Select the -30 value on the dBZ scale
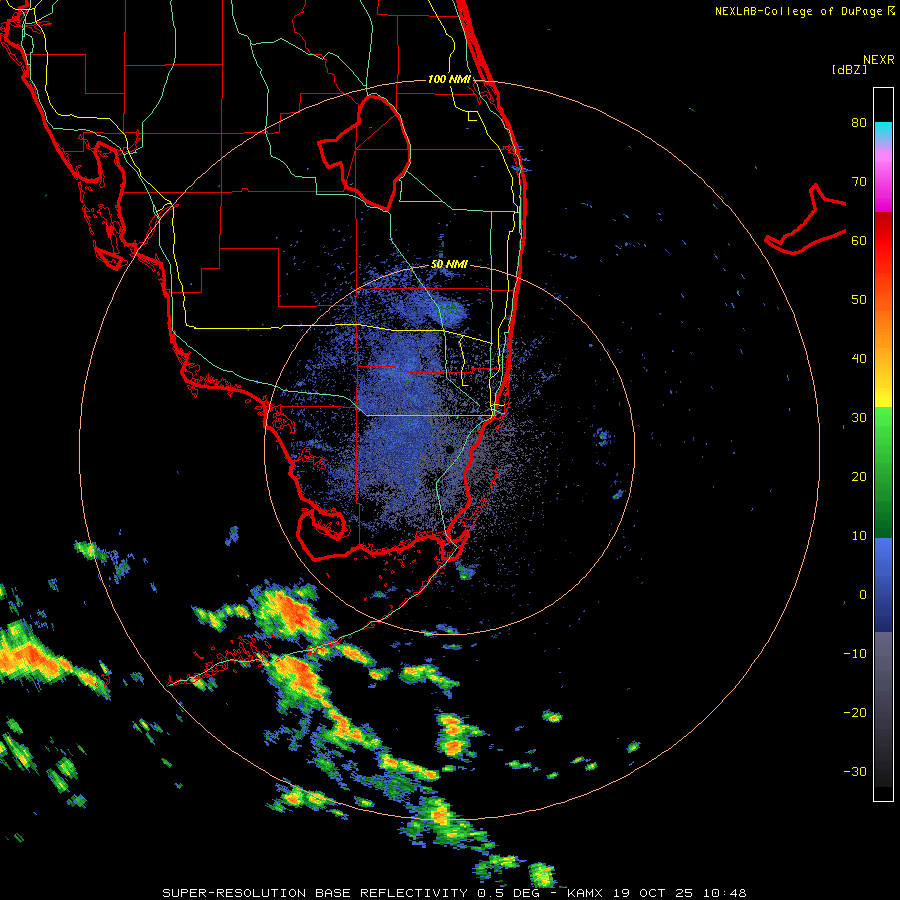Screen dimensions: 900x900 [x=855, y=772]
